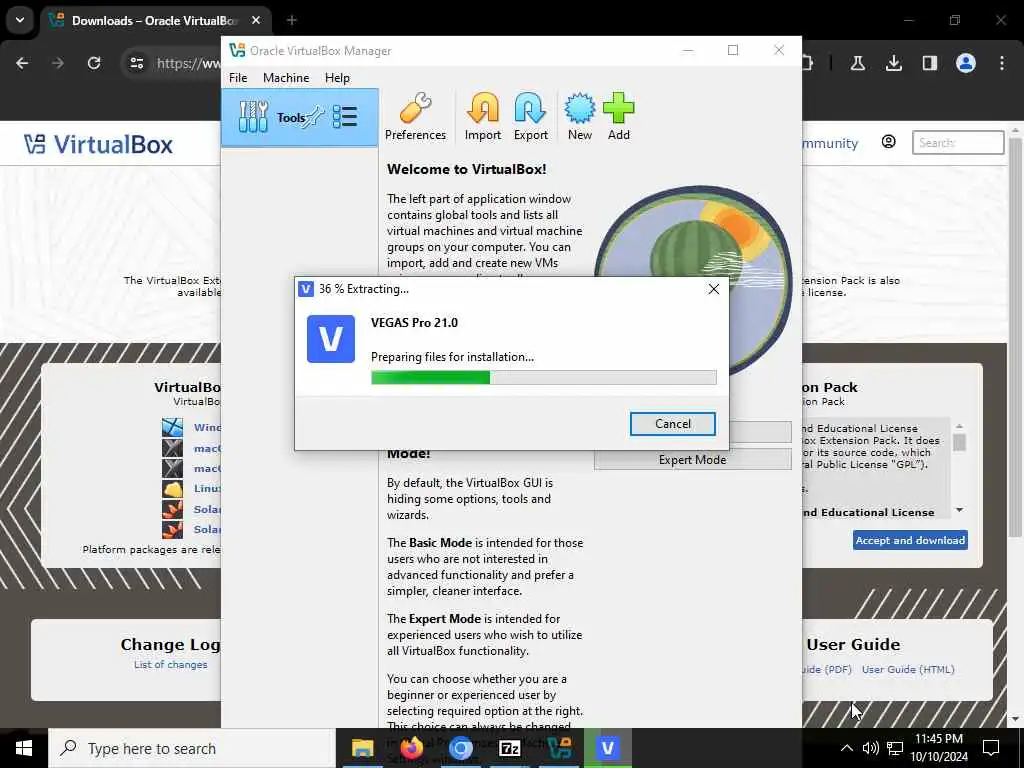Open volume control in tray
Viewport: 1024px width, 768px height.
(x=871, y=748)
